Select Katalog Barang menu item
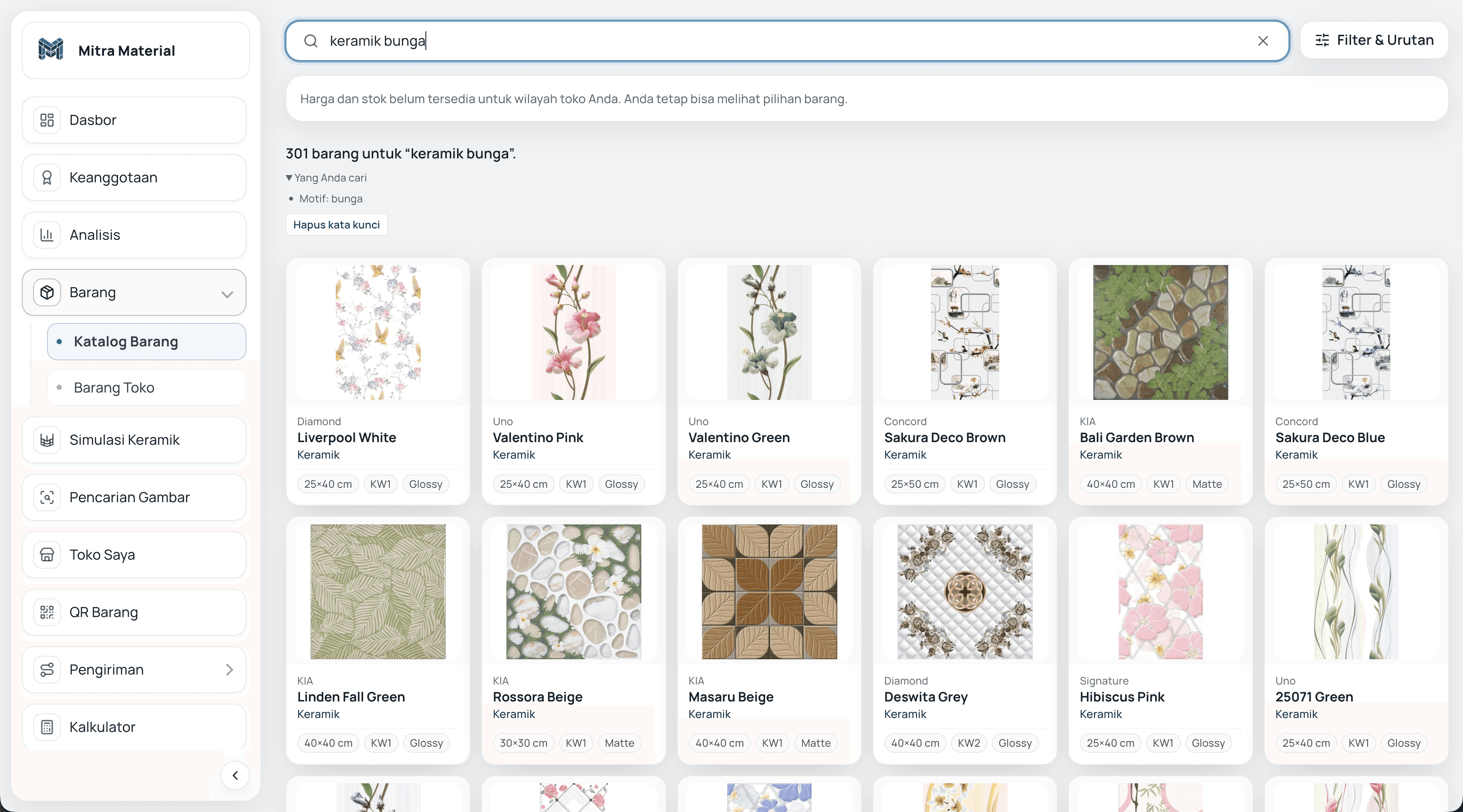Viewport: 1463px width, 812px height. 147,342
